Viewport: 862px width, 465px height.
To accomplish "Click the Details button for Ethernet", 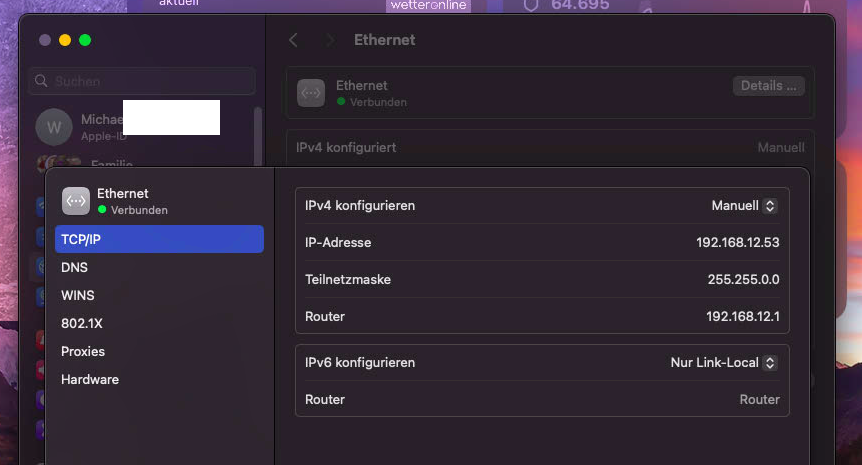I will coord(768,86).
